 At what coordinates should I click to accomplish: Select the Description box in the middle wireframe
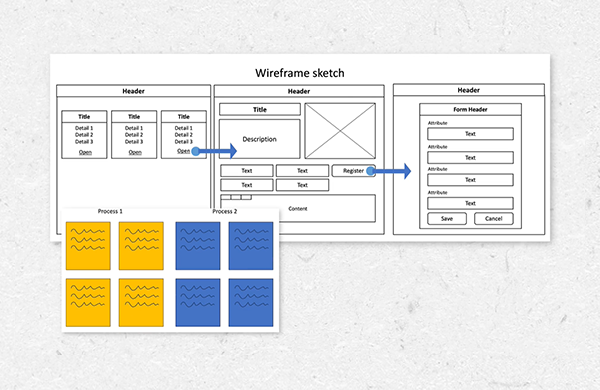coord(259,139)
